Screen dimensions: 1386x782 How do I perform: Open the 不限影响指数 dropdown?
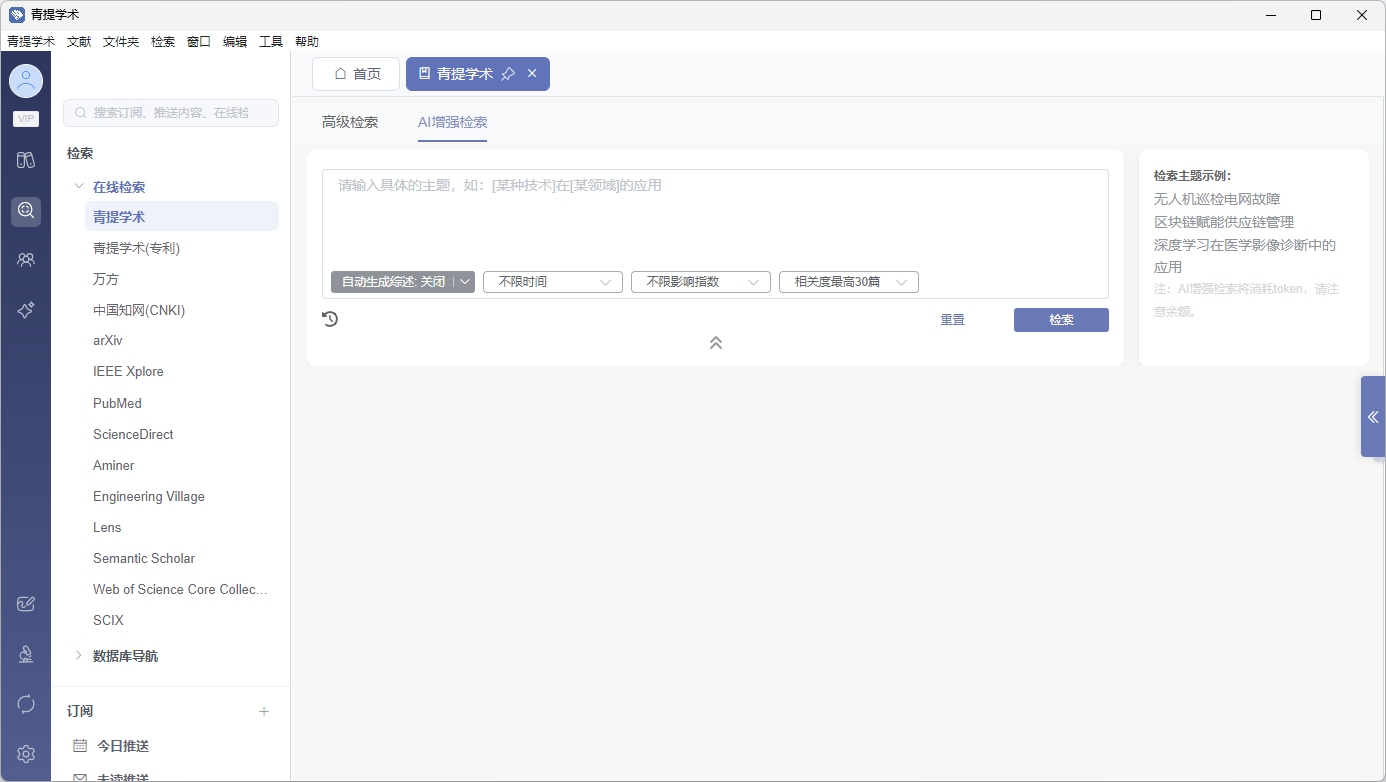coord(701,282)
